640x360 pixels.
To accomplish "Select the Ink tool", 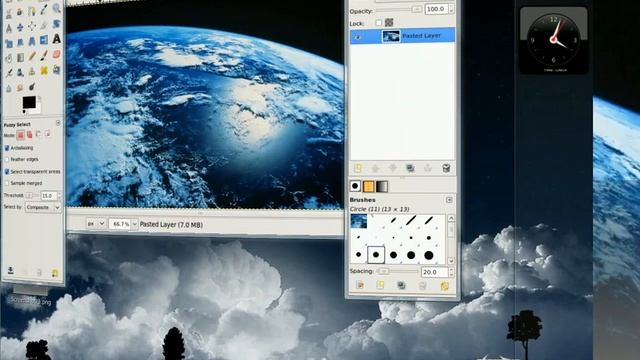I will (20, 73).
